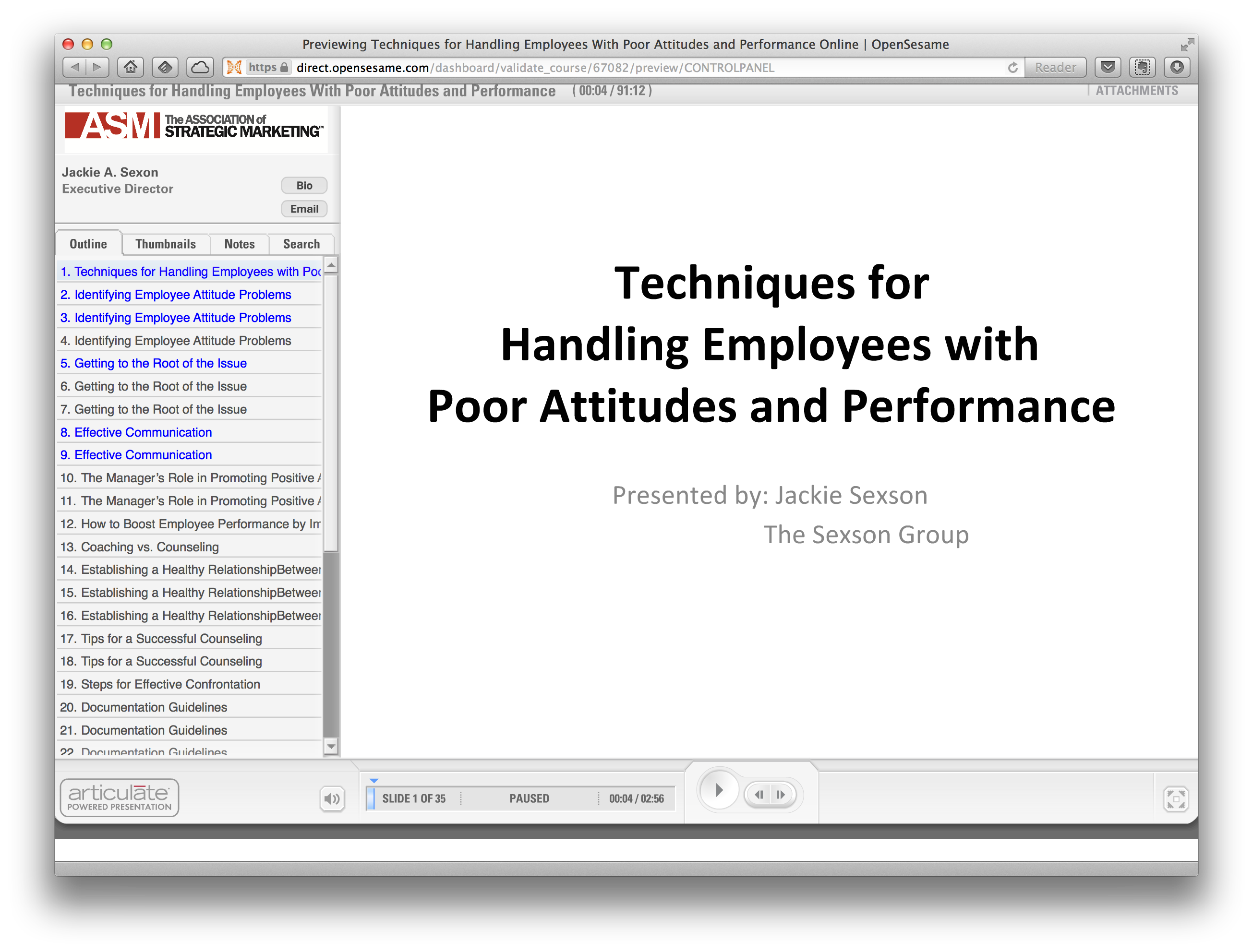Viewport: 1253px width, 952px height.
Task: Click the browser home icon
Action: click(131, 68)
